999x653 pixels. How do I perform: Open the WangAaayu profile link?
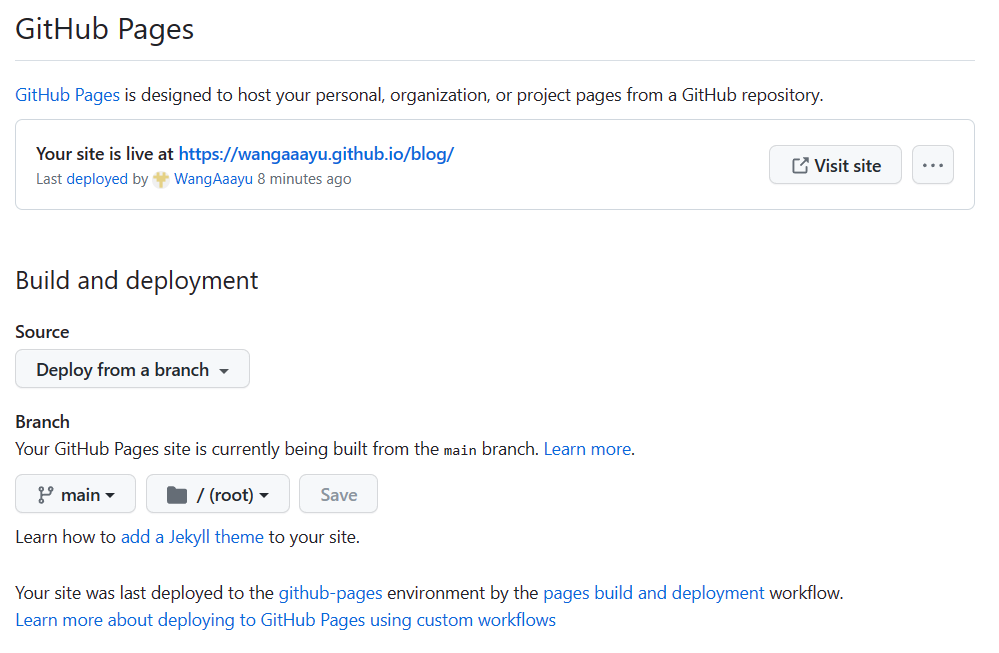pos(213,179)
